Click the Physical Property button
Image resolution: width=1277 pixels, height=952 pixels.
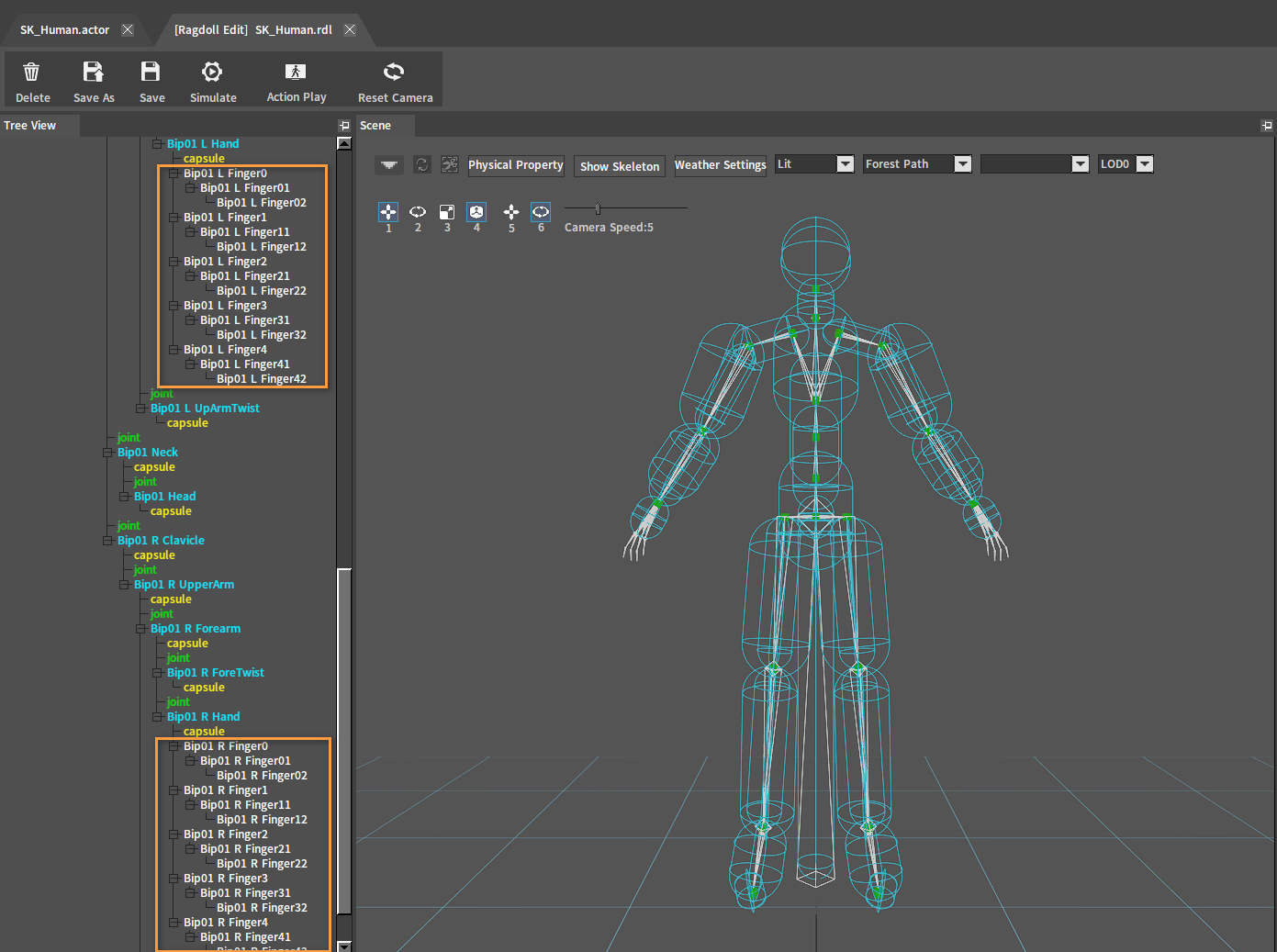click(516, 165)
